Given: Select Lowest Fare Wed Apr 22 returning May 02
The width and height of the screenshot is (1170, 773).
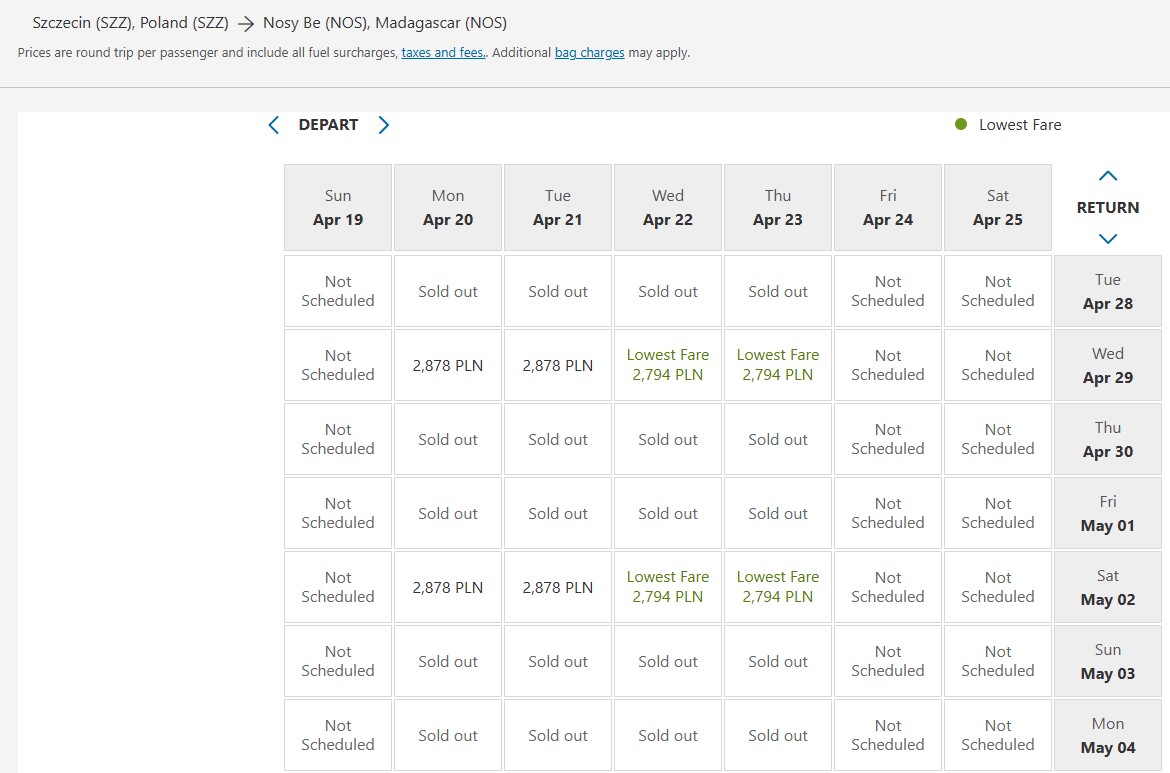Looking at the screenshot, I should [x=668, y=587].
